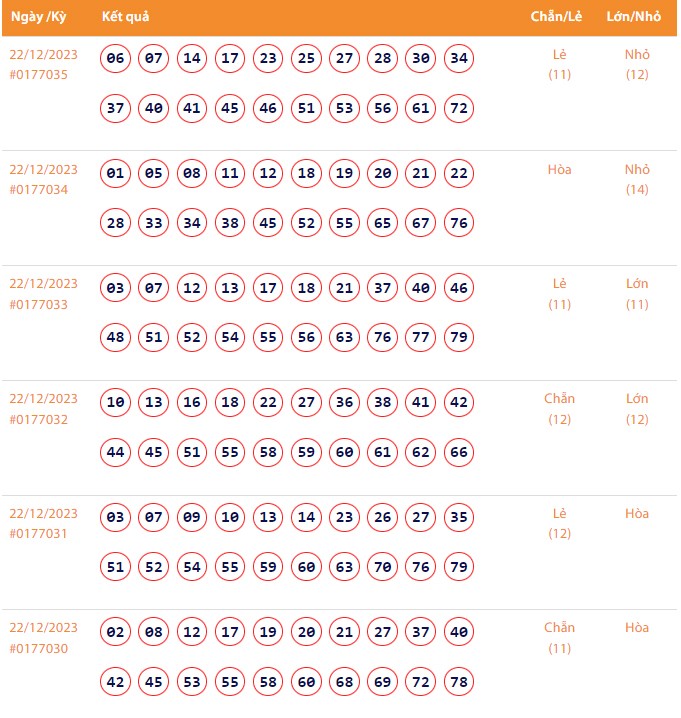Click the "Kết quả" column header
The height and width of the screenshot is (718, 681).
pyautogui.click(x=126, y=17)
